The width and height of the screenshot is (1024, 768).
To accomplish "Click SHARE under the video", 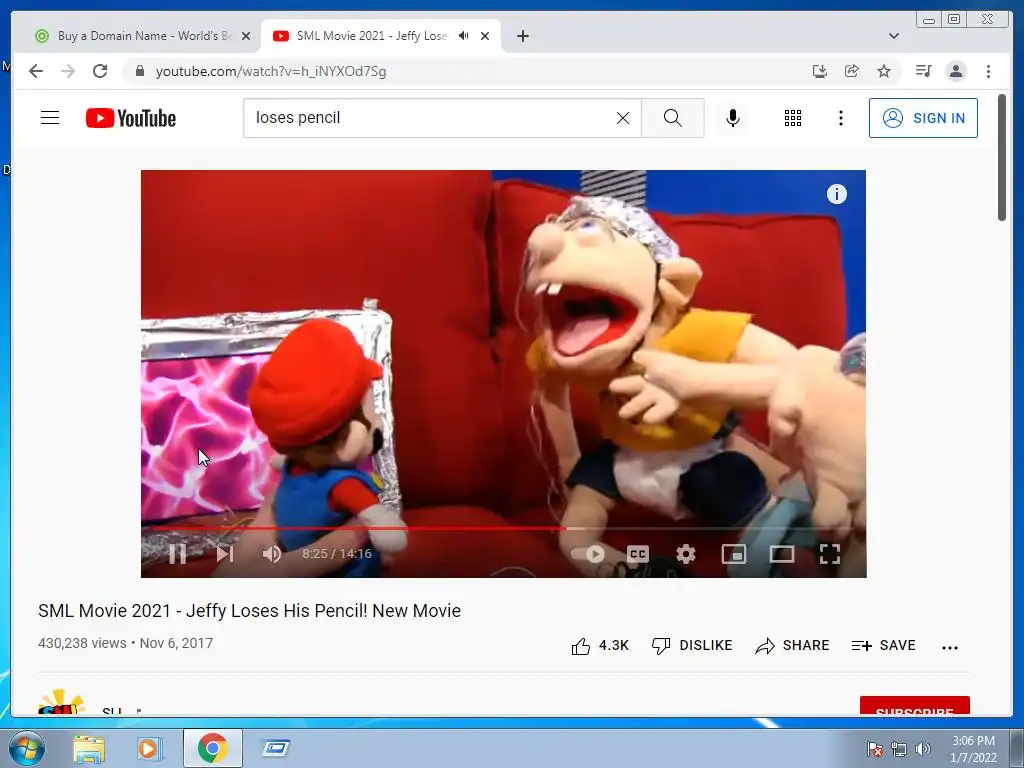I will coord(792,646).
